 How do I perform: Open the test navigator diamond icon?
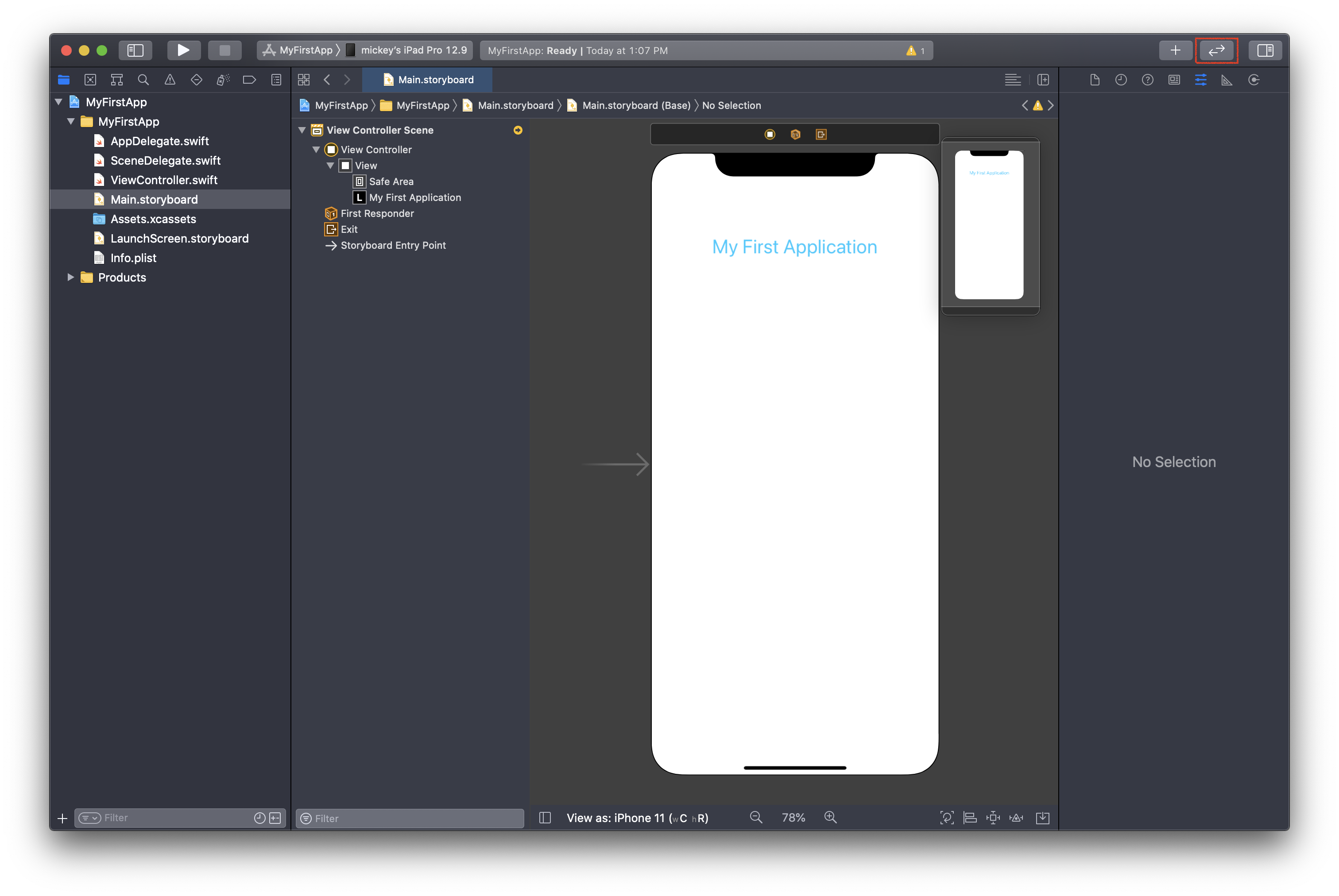click(x=197, y=79)
